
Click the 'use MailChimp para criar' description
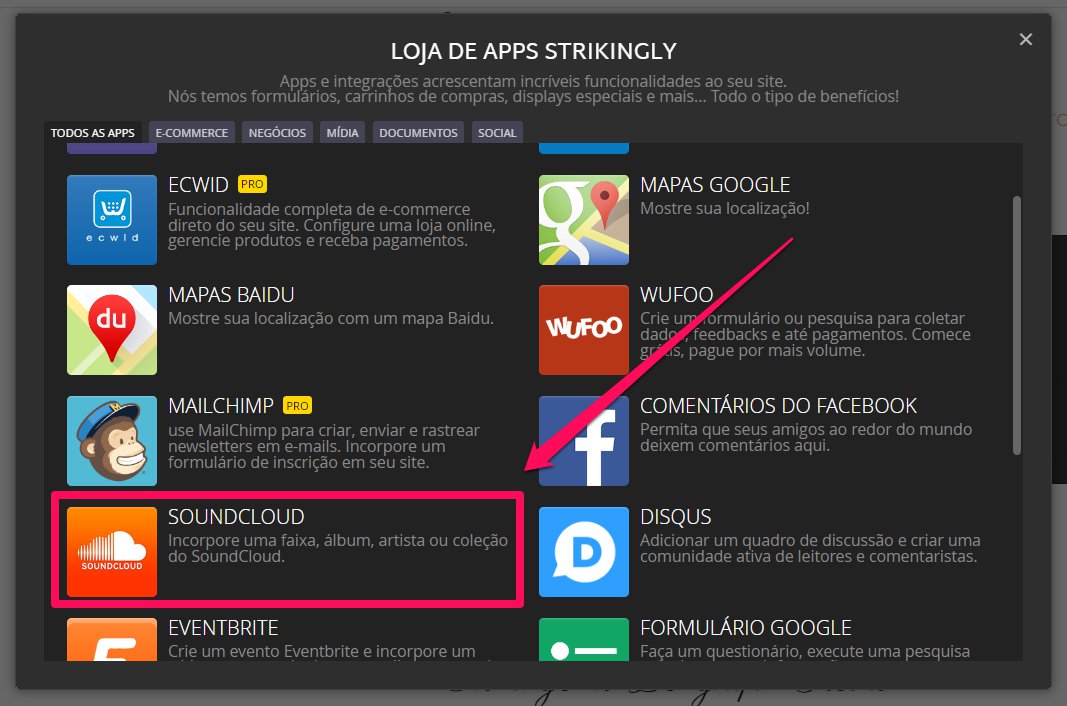(x=324, y=446)
